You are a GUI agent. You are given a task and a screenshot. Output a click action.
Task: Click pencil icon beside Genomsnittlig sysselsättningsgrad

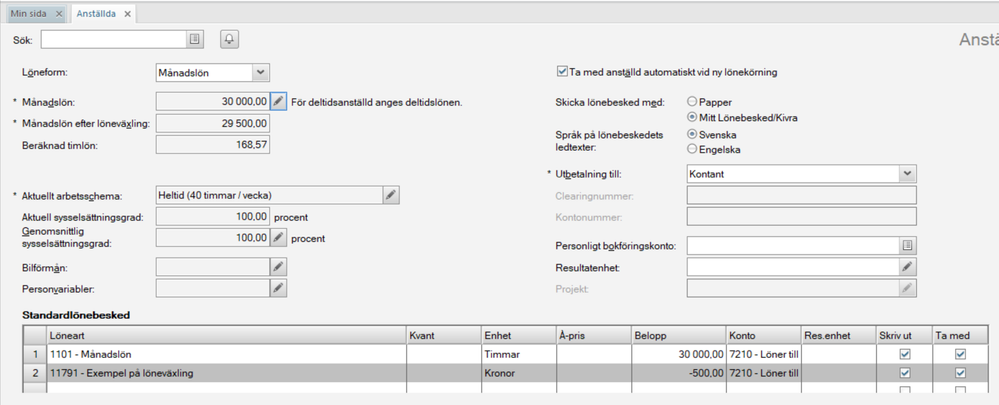coord(279,238)
